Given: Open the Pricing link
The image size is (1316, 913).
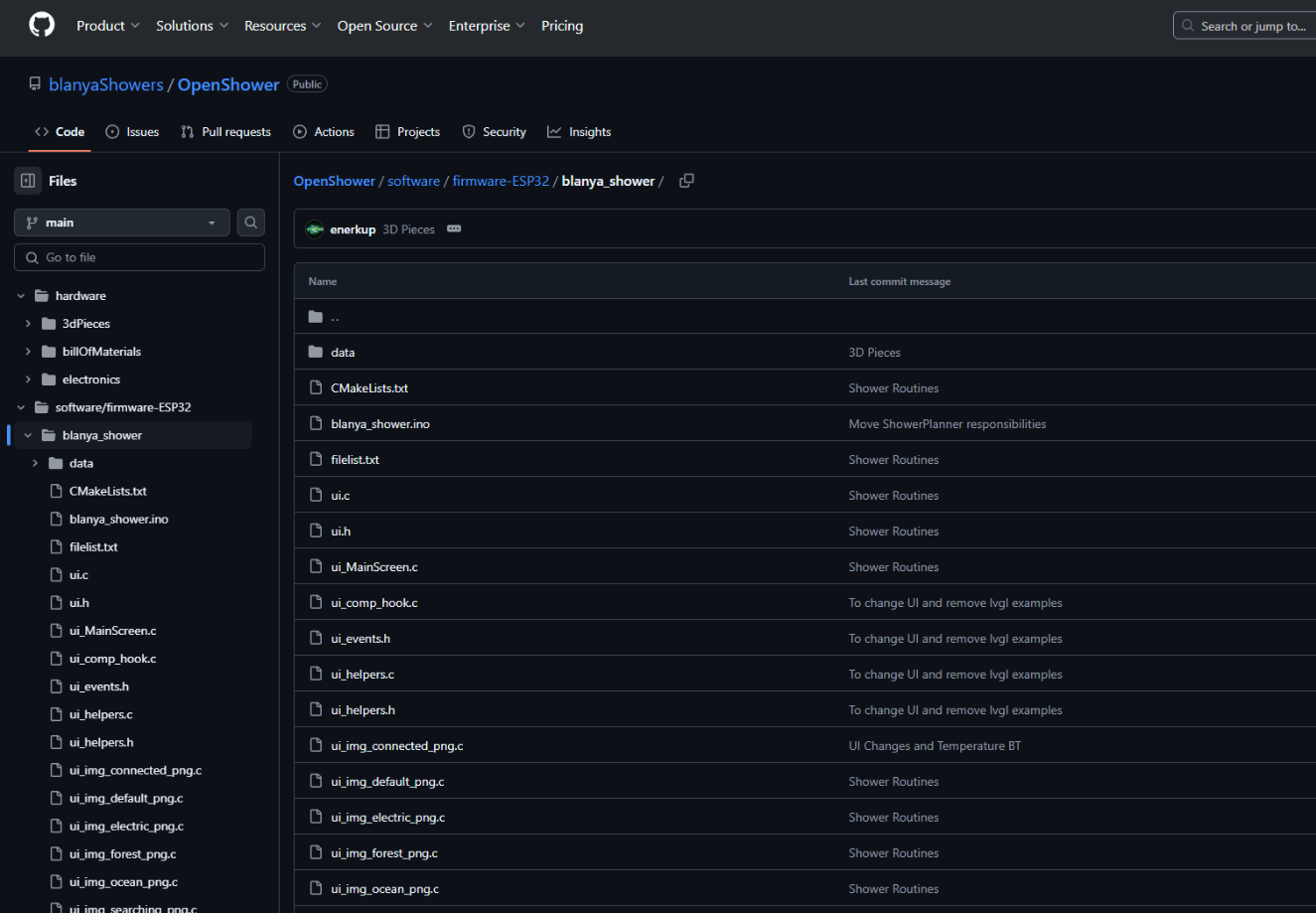Looking at the screenshot, I should [562, 26].
